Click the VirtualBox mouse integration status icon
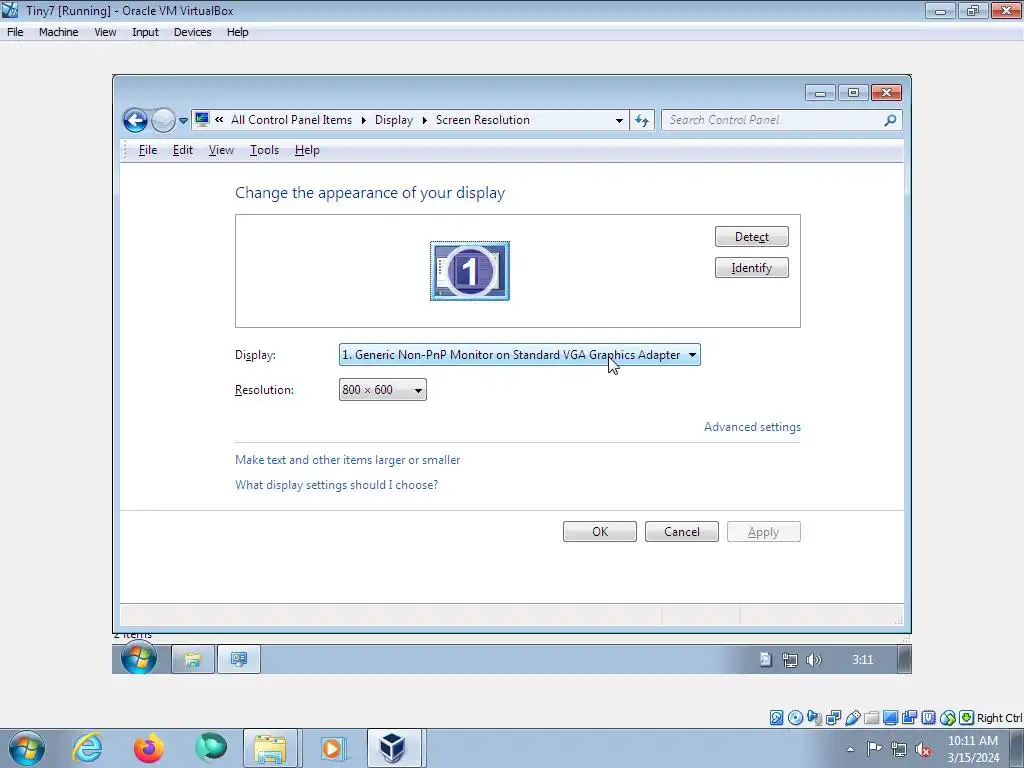 [948, 718]
